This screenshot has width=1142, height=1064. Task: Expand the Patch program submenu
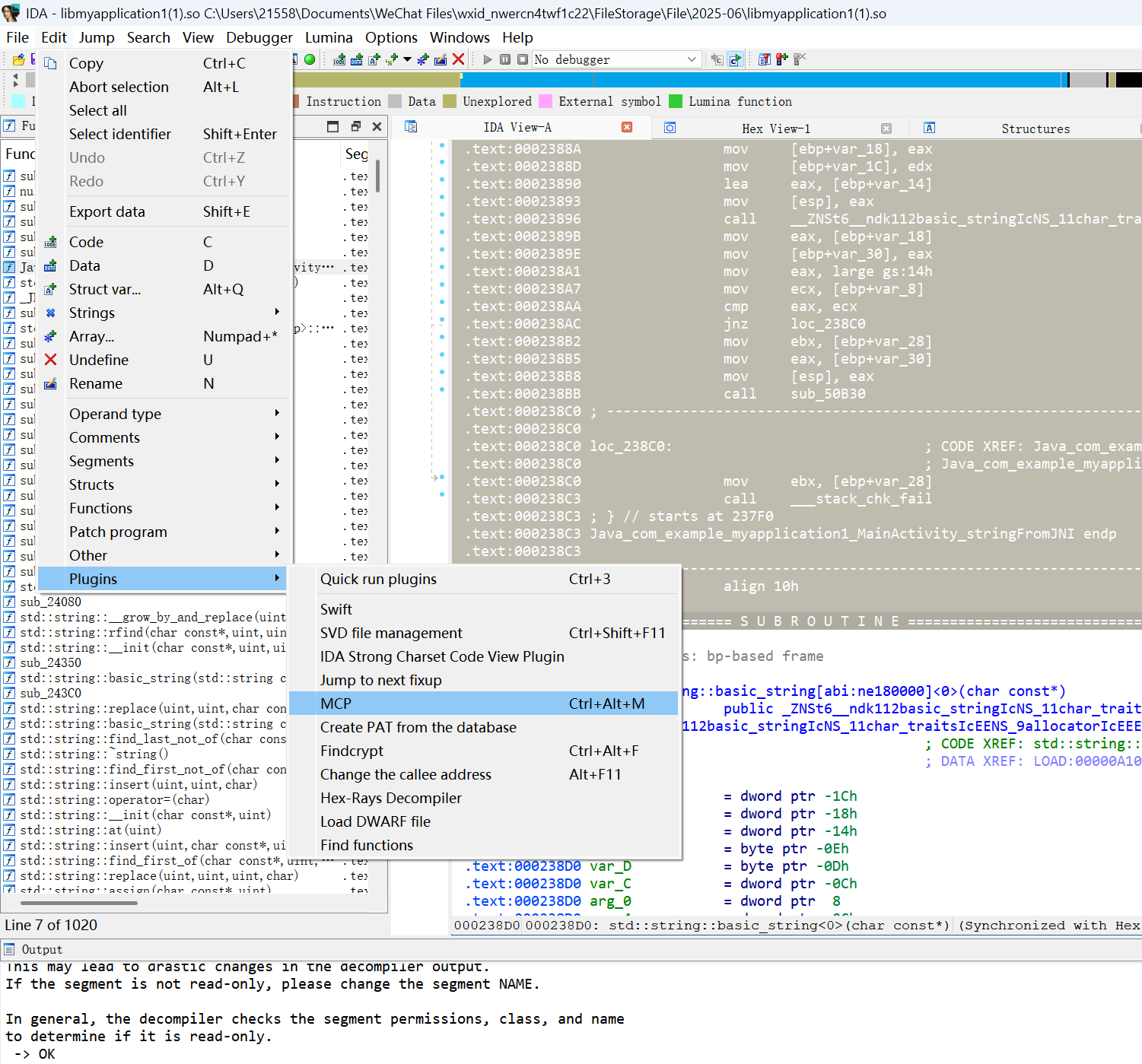point(277,531)
